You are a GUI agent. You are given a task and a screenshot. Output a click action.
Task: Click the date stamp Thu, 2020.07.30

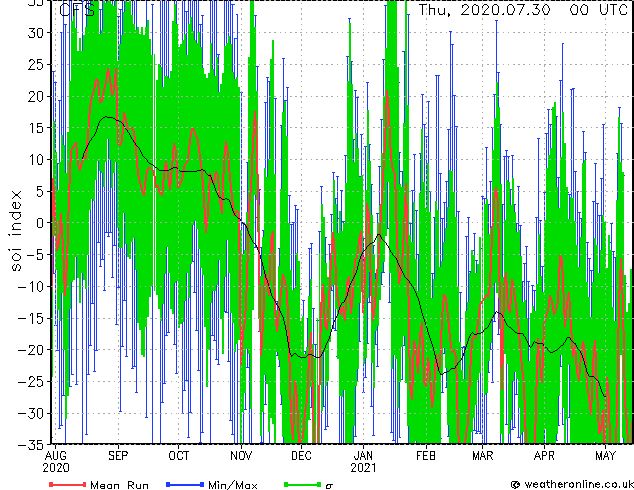tap(484, 10)
